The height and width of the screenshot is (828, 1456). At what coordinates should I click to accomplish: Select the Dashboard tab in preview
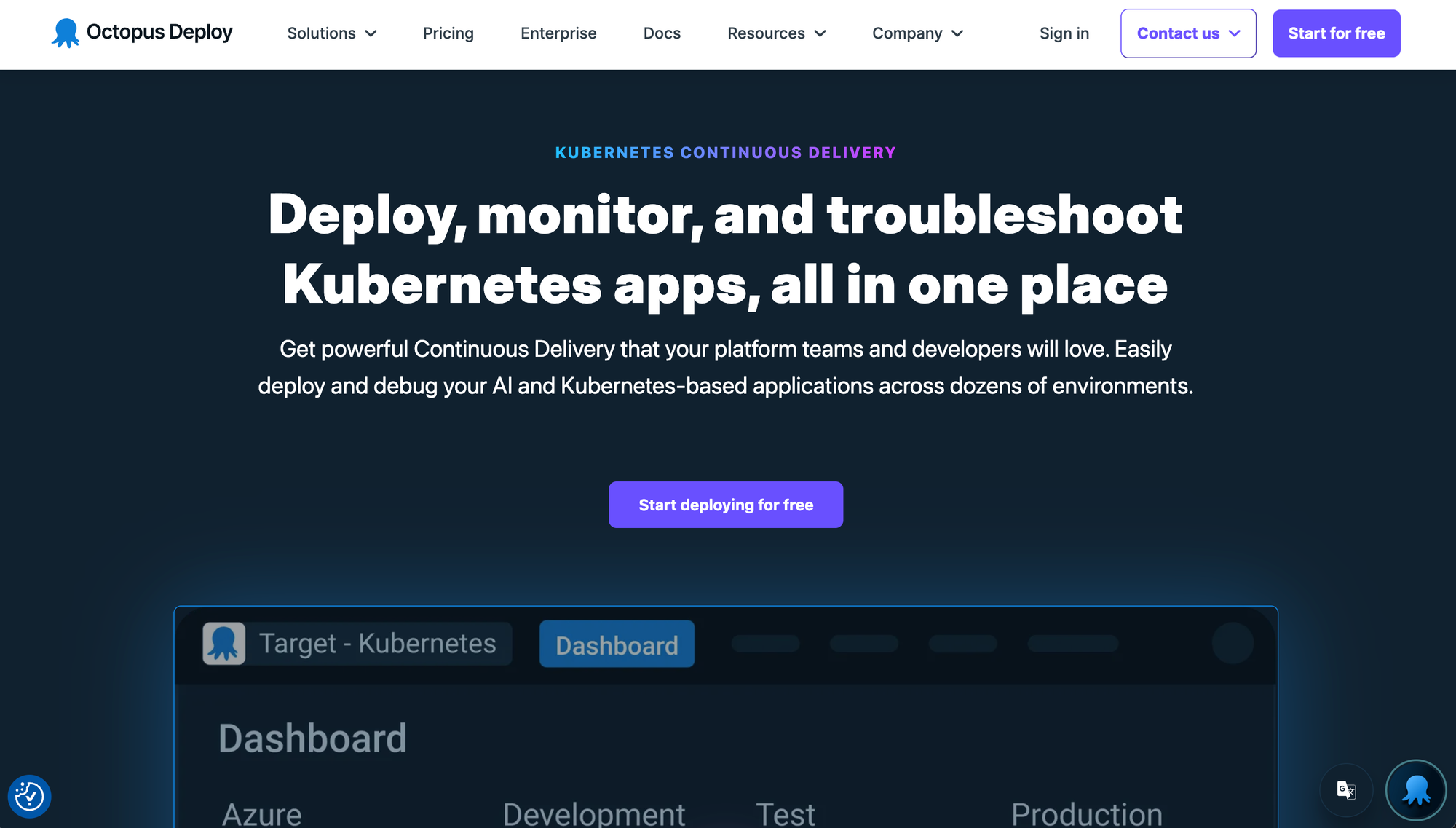[x=617, y=644]
